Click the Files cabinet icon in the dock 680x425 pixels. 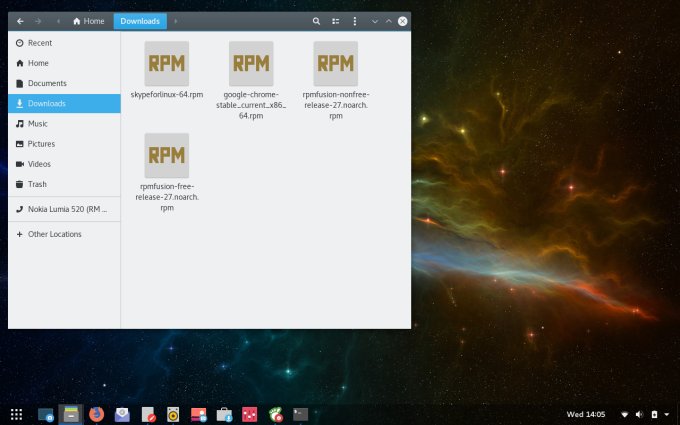click(71, 415)
